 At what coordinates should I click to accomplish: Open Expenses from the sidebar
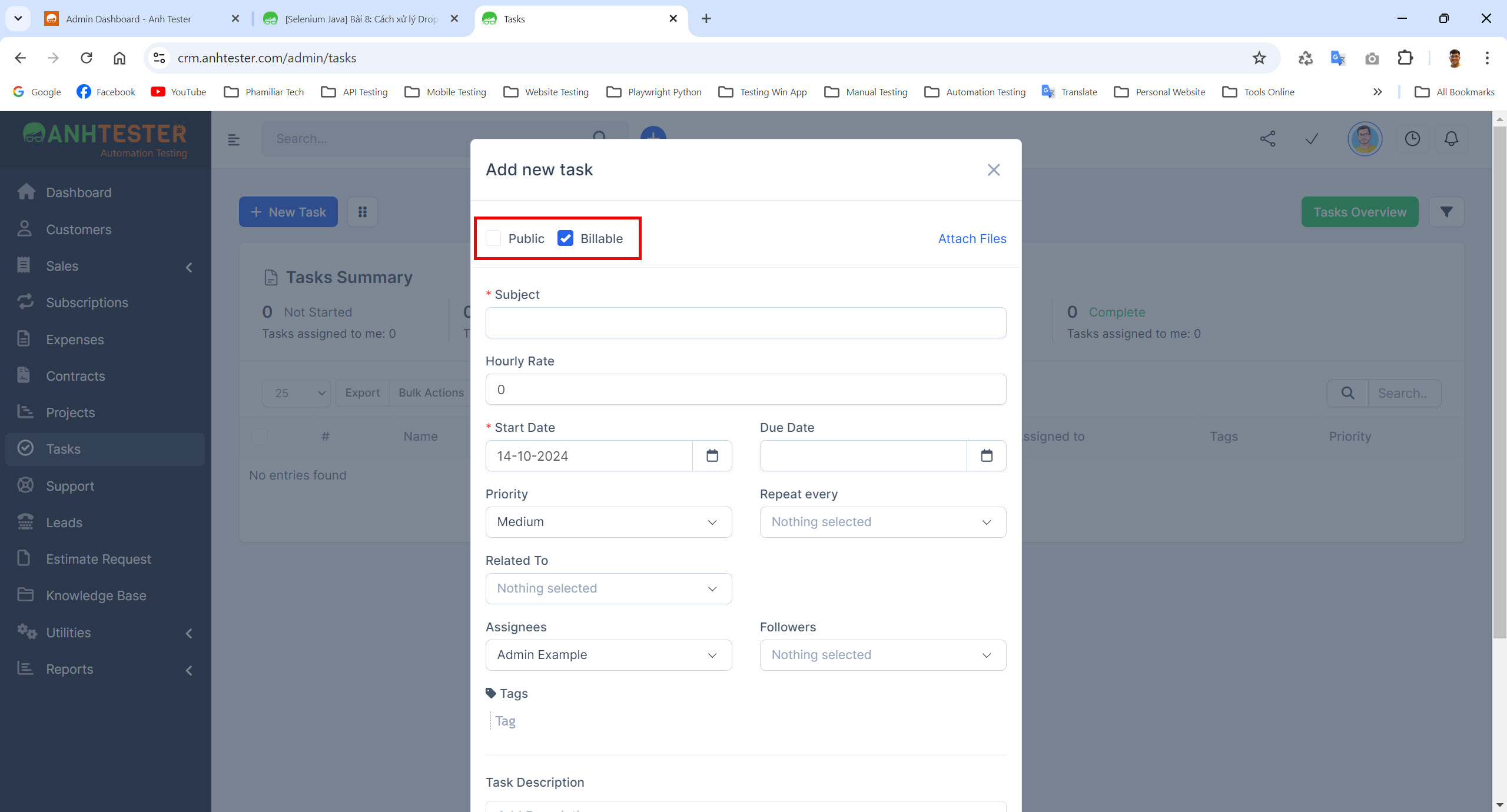click(105, 340)
